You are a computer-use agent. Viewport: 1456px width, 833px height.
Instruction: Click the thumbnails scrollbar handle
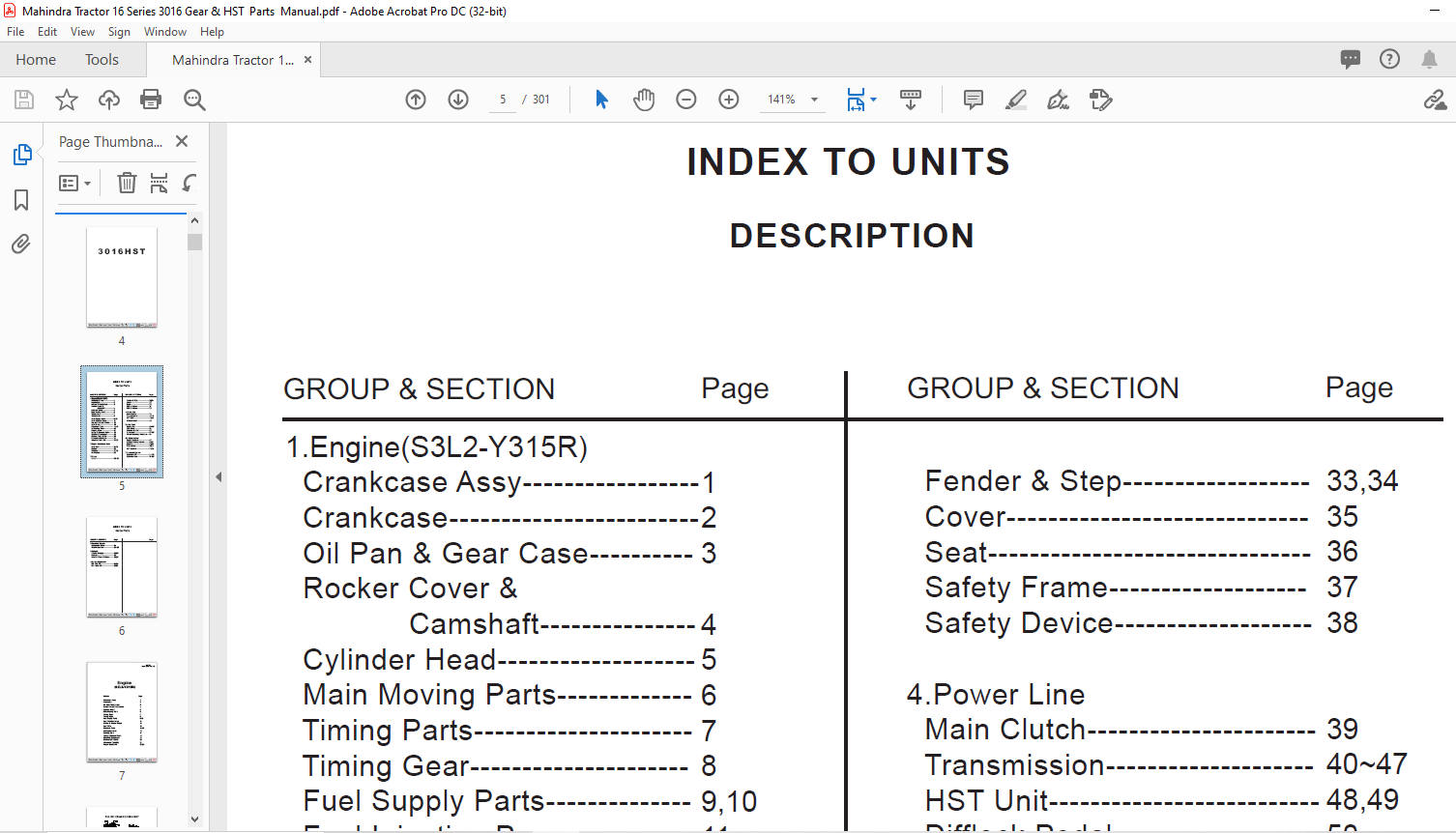click(195, 242)
